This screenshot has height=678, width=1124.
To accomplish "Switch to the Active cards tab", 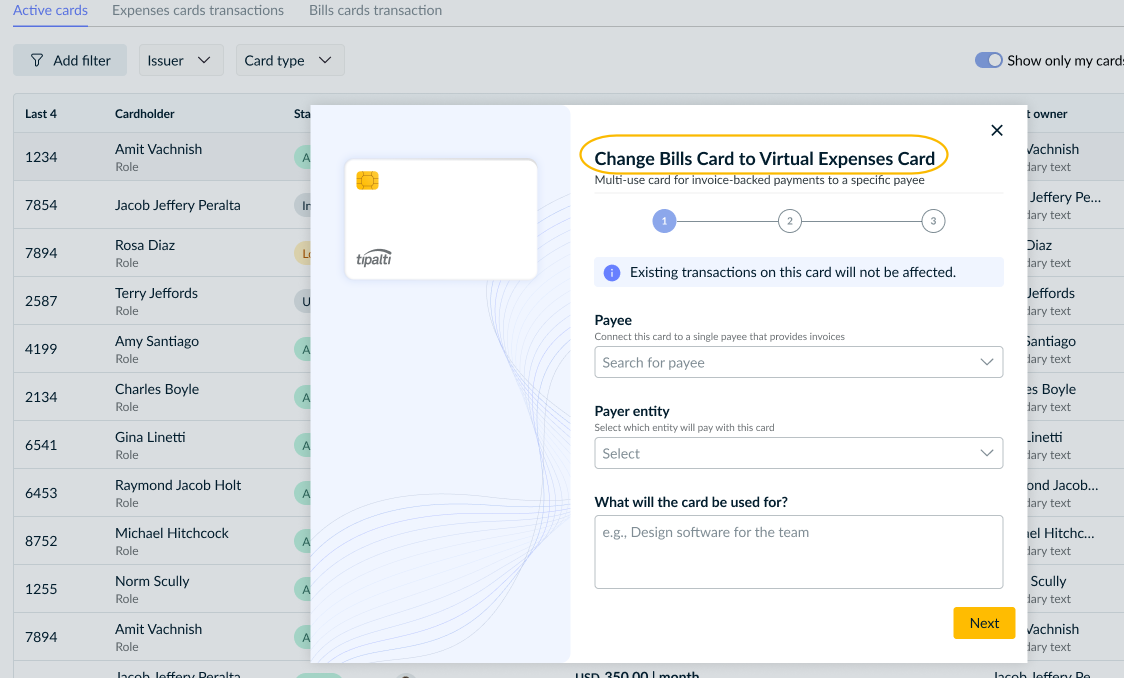I will pos(50,11).
